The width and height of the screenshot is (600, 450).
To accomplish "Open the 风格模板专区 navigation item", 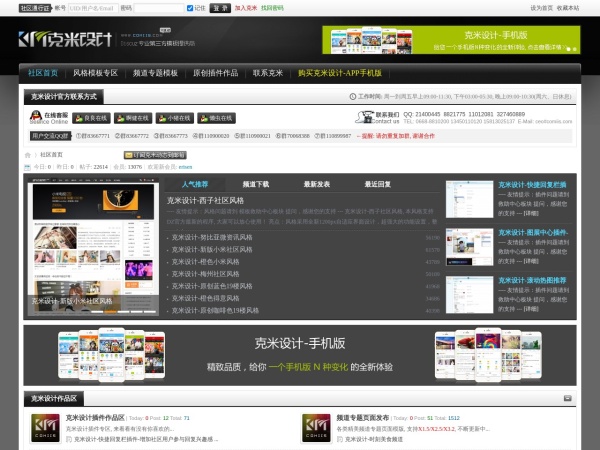I will (95, 73).
